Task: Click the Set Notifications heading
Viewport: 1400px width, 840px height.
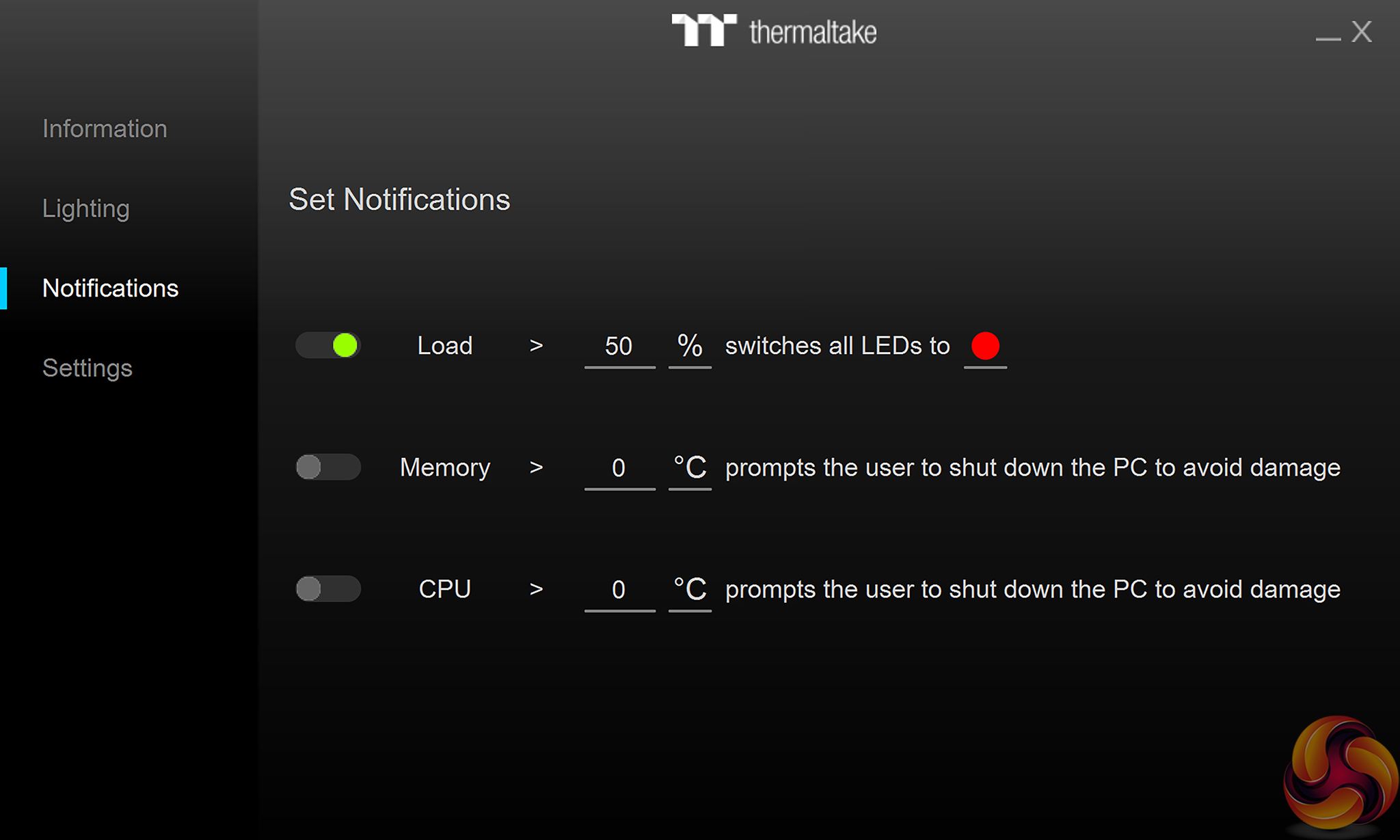Action: click(x=399, y=200)
